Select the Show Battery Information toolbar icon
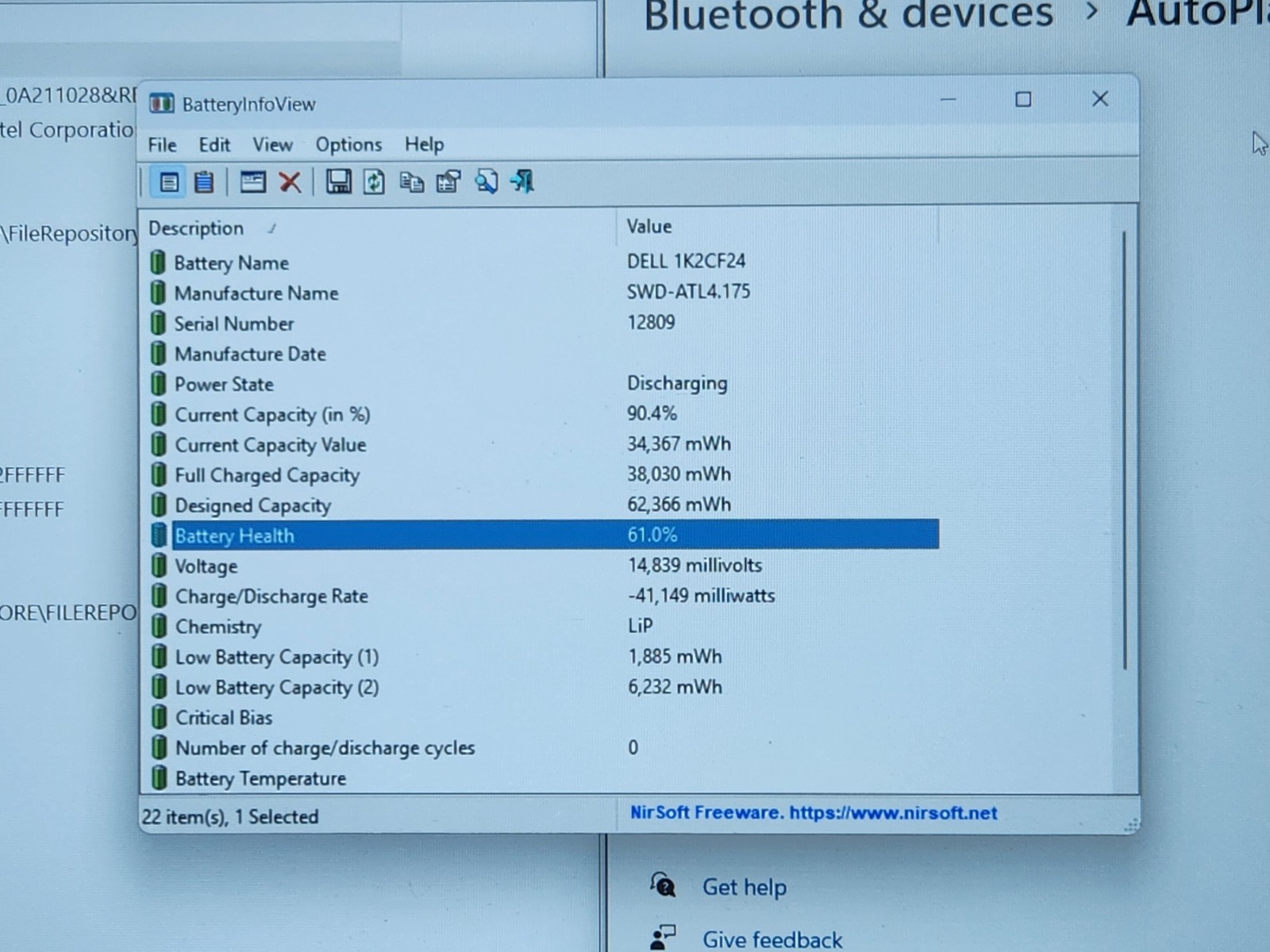The height and width of the screenshot is (952, 1270). 168,182
